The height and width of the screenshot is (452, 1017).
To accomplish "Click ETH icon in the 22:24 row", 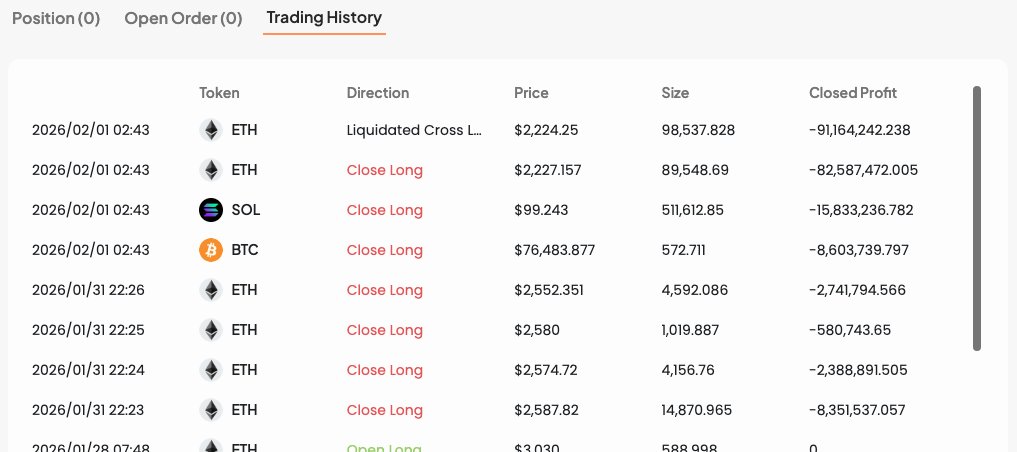I will [x=210, y=370].
